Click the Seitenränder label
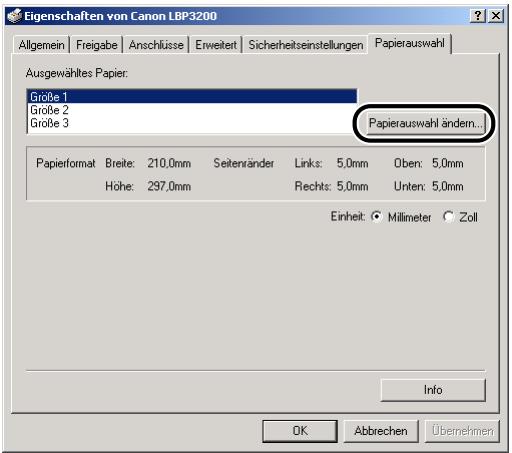The height and width of the screenshot is (453, 512). click(244, 163)
